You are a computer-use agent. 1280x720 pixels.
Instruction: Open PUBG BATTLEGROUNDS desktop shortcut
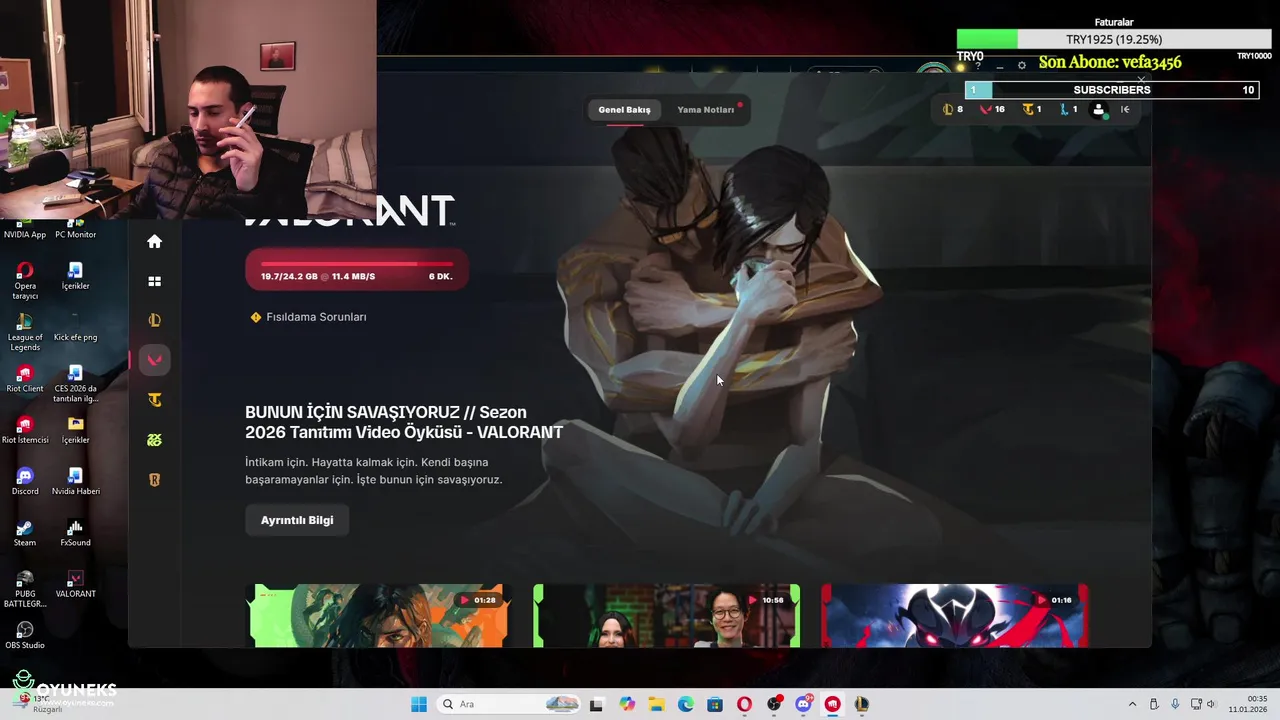25,590
